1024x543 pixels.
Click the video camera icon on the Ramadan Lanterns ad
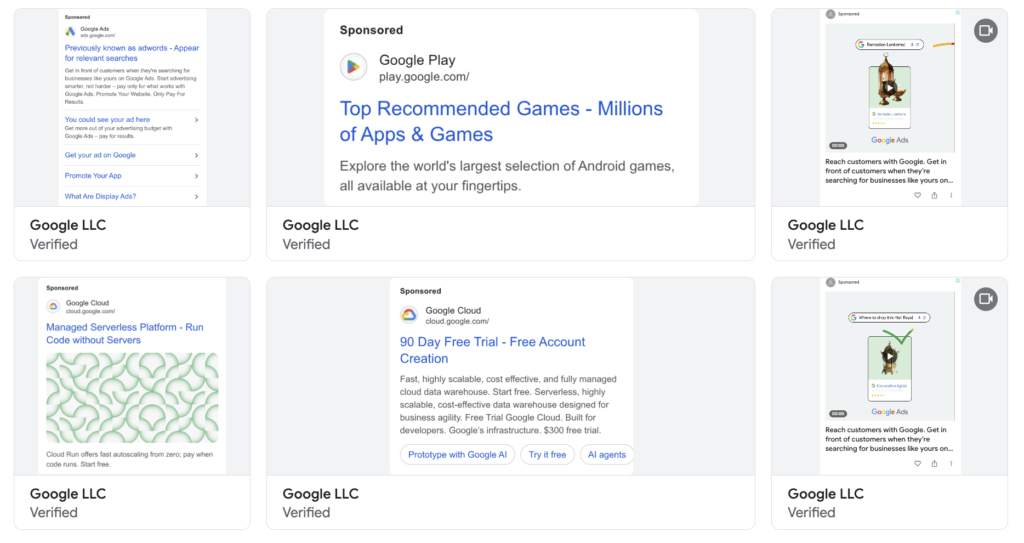tap(985, 31)
